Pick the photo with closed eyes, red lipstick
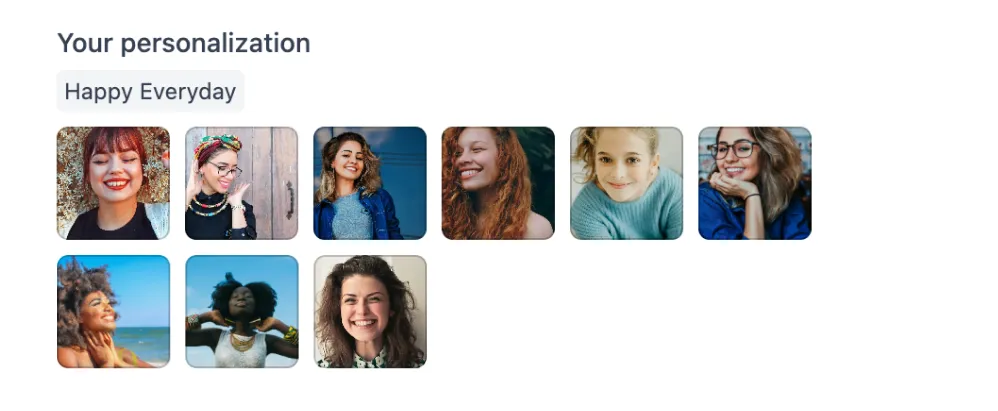Image resolution: width=998 pixels, height=411 pixels. pyautogui.click(x=113, y=183)
